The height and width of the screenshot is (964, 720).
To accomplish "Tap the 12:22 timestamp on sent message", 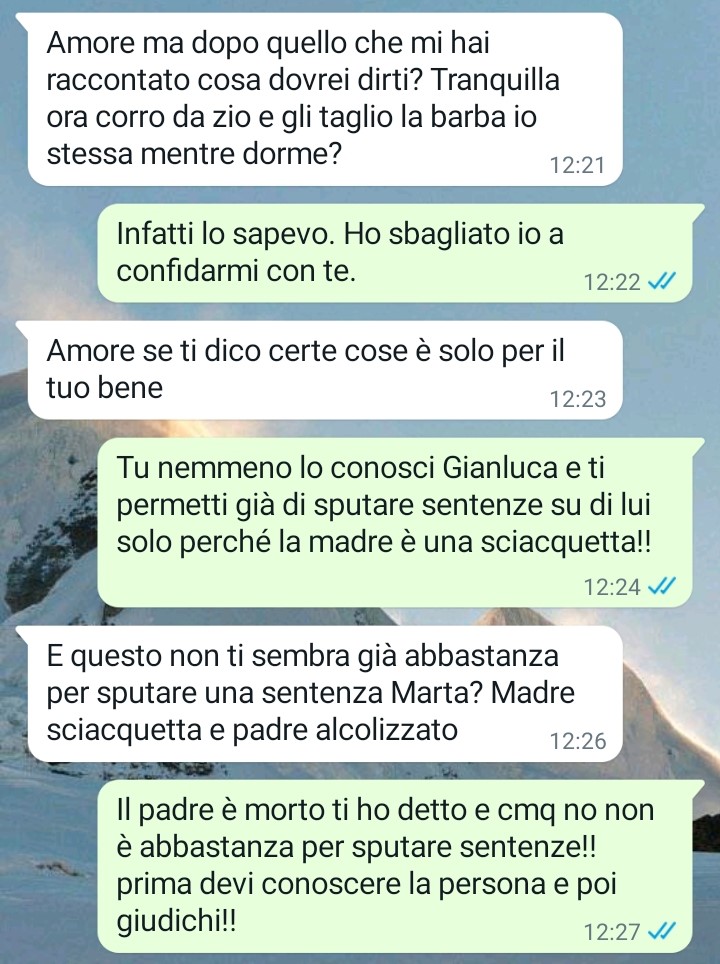I will 612,282.
